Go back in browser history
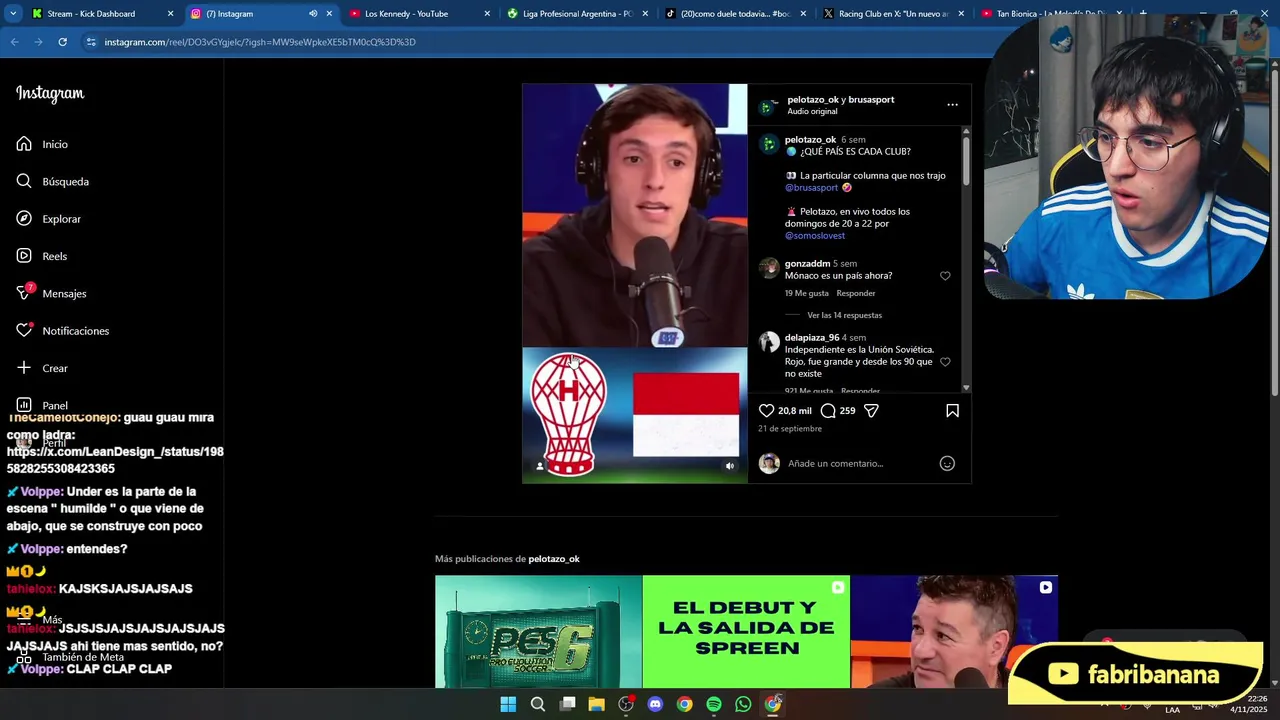The image size is (1280, 720). (x=14, y=42)
